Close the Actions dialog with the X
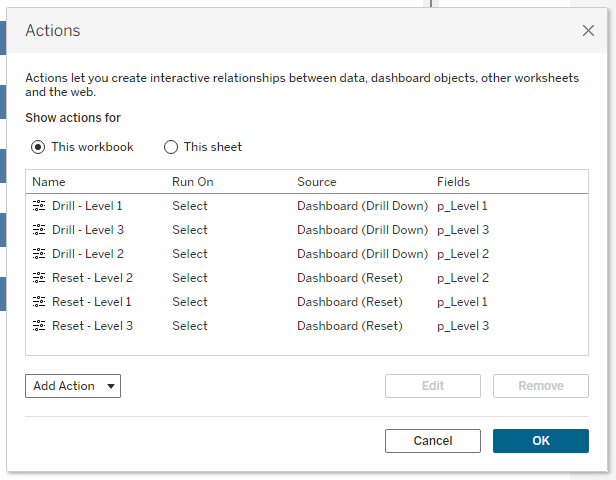The width and height of the screenshot is (616, 480). tap(588, 30)
